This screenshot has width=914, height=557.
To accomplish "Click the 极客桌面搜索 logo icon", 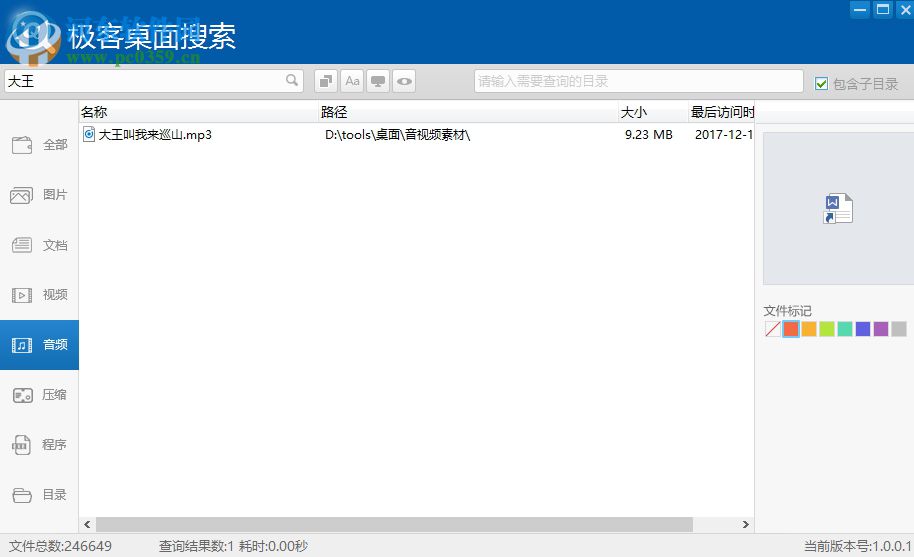I will [x=32, y=38].
